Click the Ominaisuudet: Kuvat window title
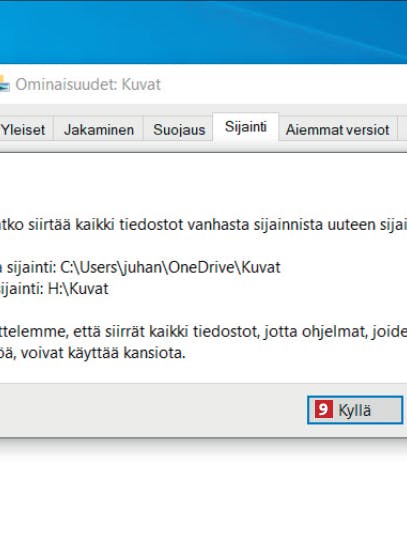Image resolution: width=407 pixels, height=551 pixels. pos(88,84)
